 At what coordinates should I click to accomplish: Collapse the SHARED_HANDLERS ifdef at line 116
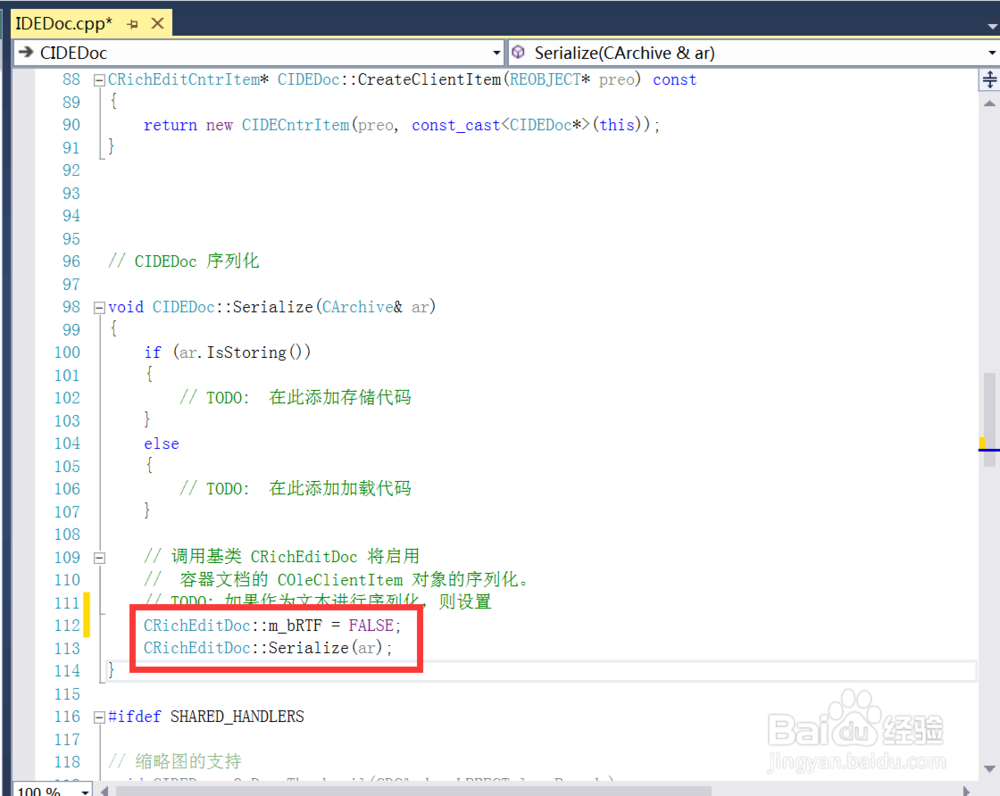[99, 716]
